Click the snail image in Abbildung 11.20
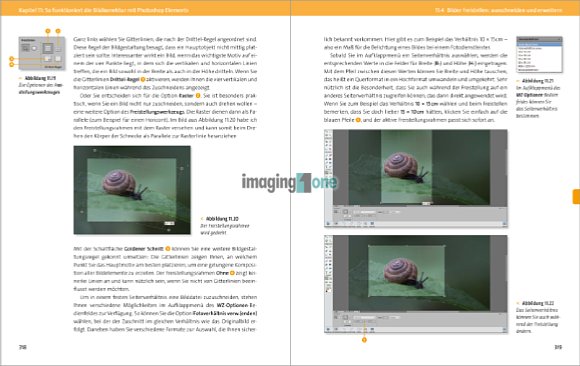Viewport: 580px width, 366px height. [132, 190]
